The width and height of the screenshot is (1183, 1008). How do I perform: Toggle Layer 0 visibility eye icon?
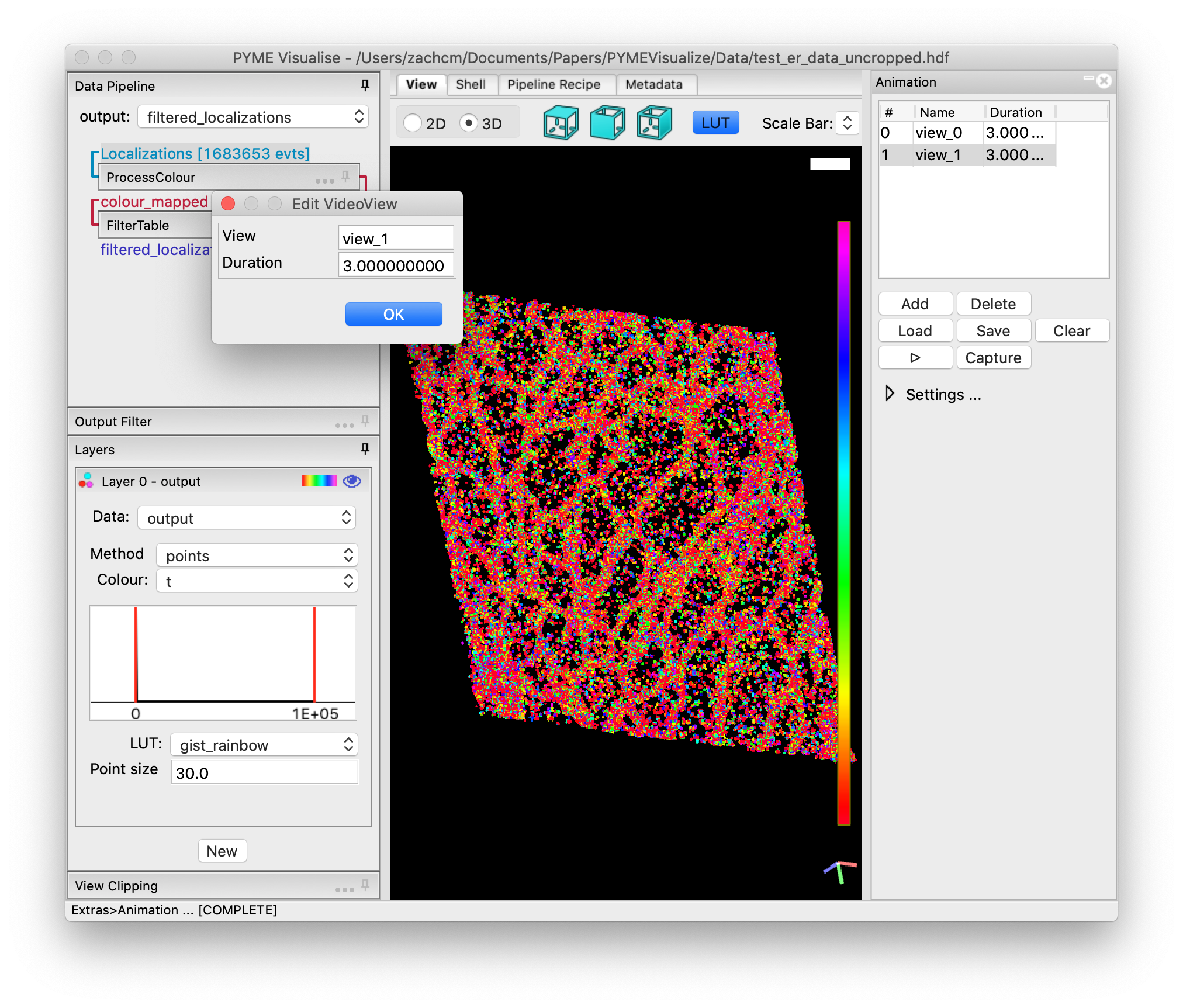[x=352, y=481]
